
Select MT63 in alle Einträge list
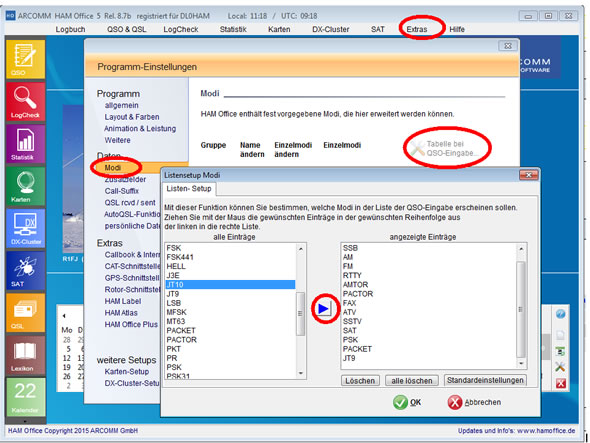[230, 321]
